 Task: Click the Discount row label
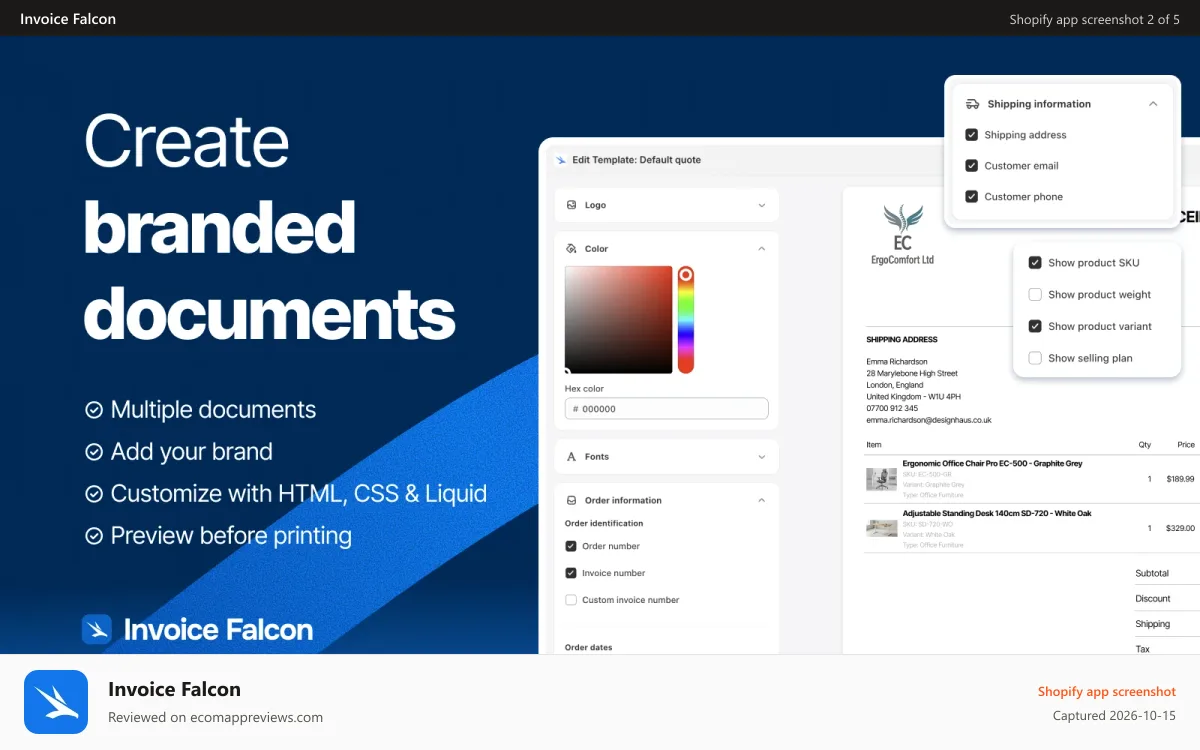click(x=1152, y=598)
